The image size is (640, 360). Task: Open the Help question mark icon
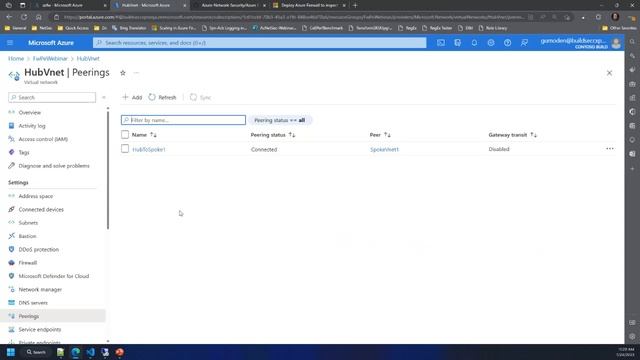pyautogui.click(x=507, y=43)
